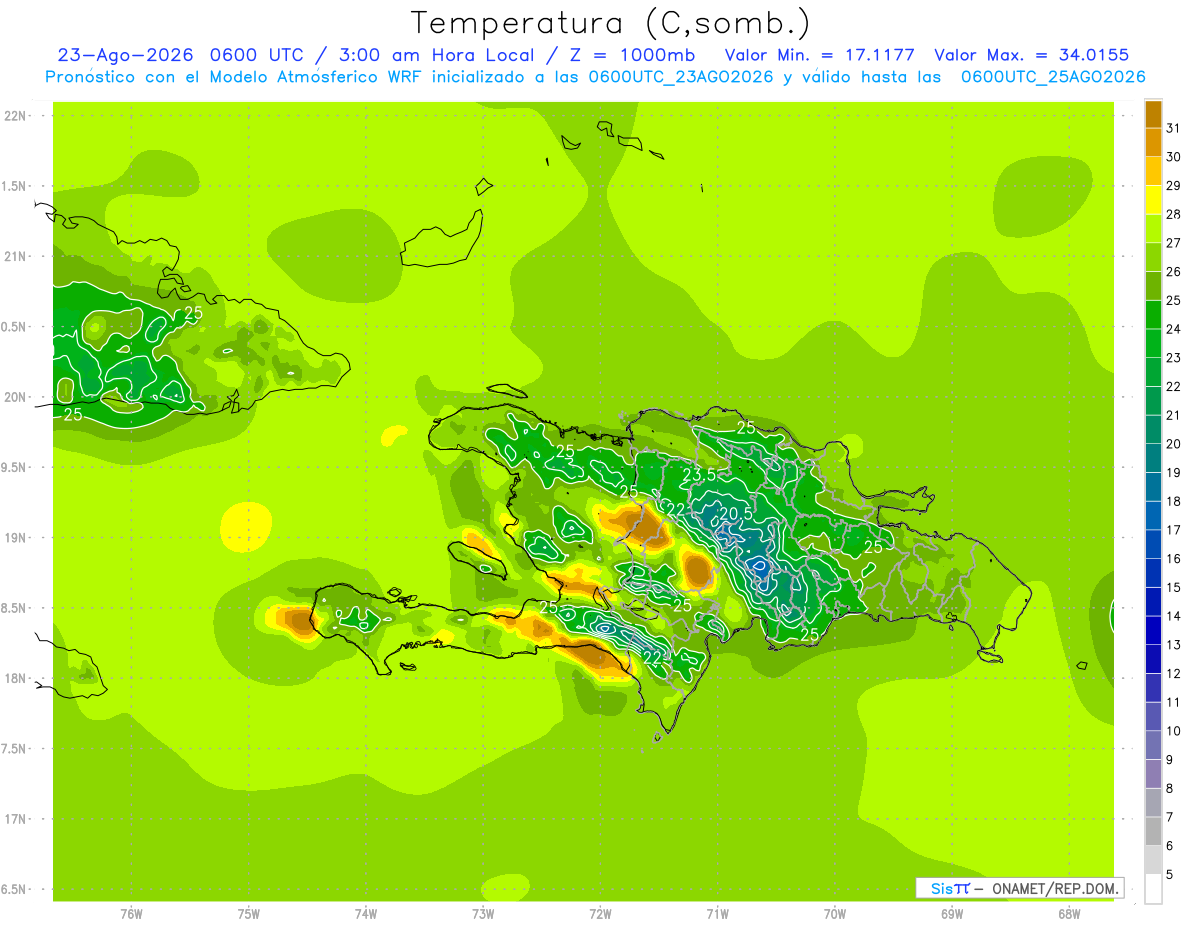Click the "75W" longitude label
Image resolution: width=1200 pixels, height=927 pixels.
tap(248, 914)
